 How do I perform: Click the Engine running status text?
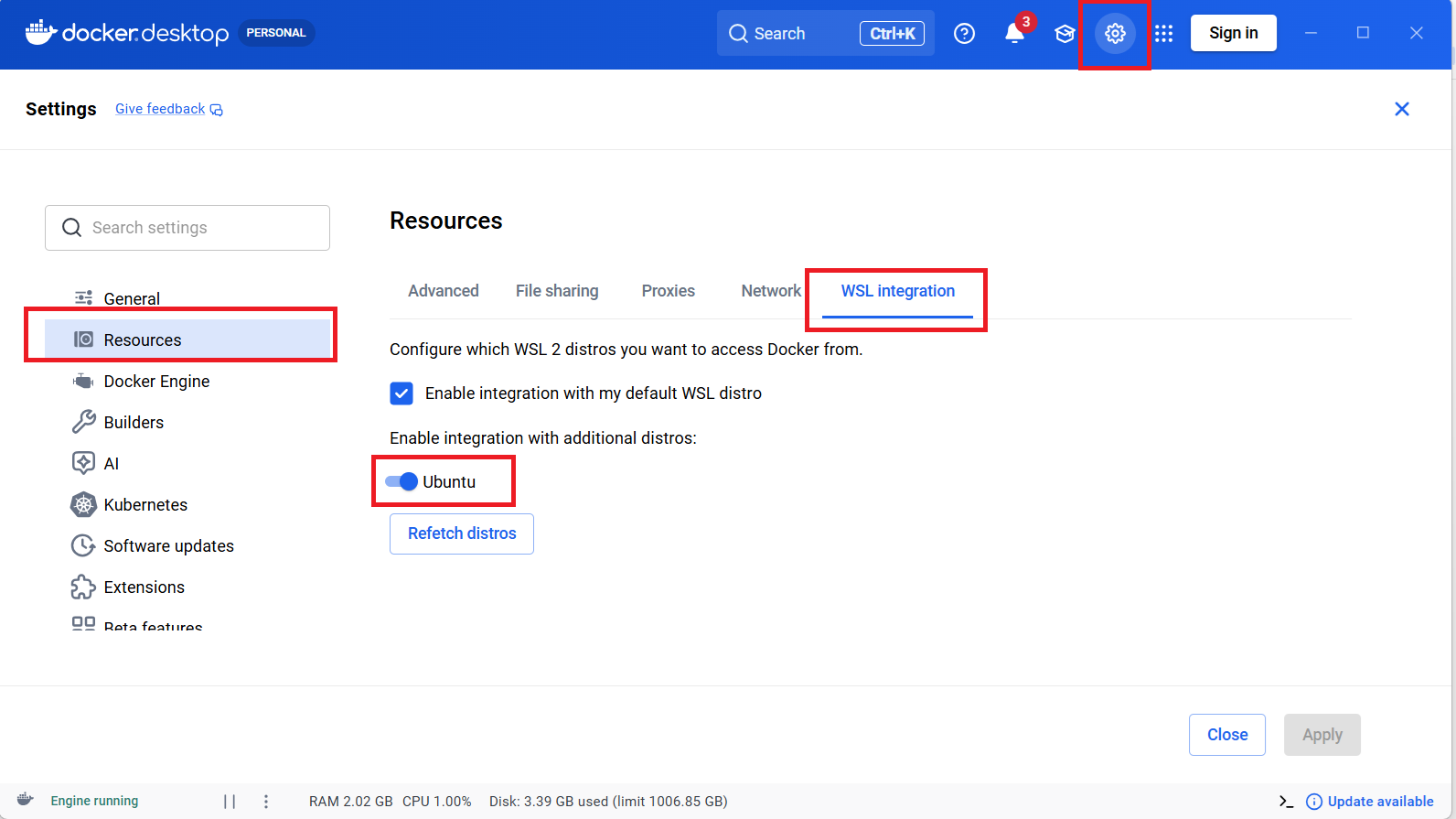click(x=95, y=801)
